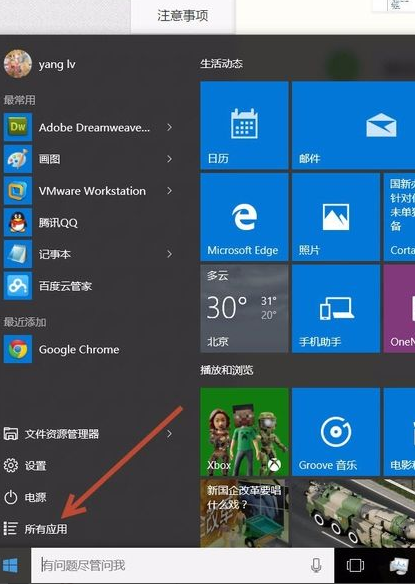
Task: Expand VMware Workstation jump list arrow
Action: [170, 191]
